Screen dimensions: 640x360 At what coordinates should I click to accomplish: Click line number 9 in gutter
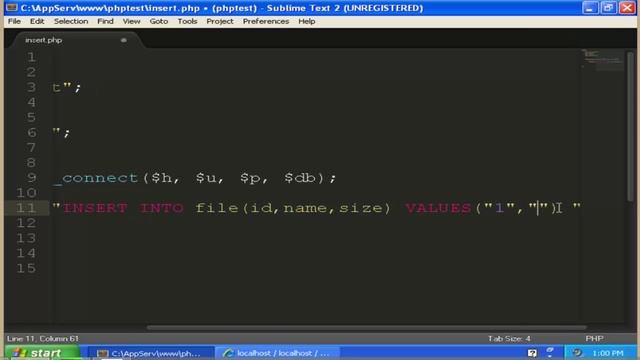click(31, 178)
